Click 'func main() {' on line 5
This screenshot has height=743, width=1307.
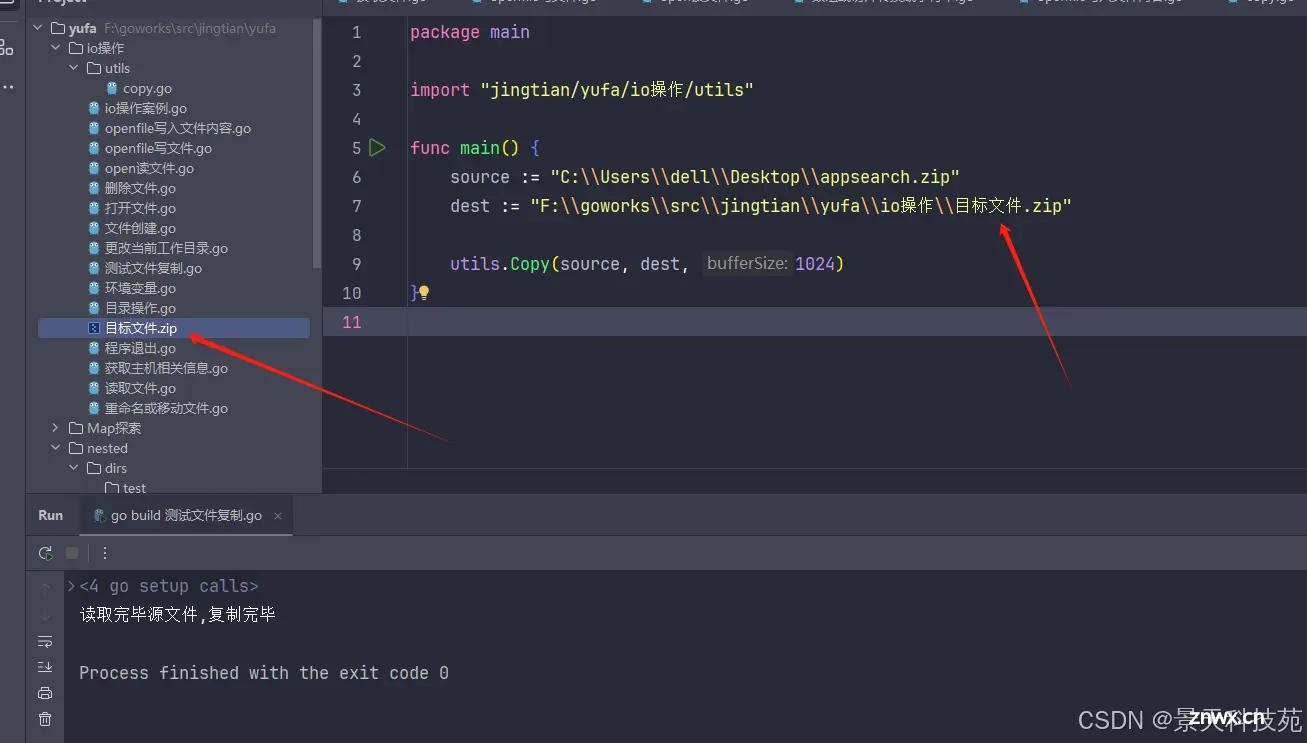(x=475, y=148)
